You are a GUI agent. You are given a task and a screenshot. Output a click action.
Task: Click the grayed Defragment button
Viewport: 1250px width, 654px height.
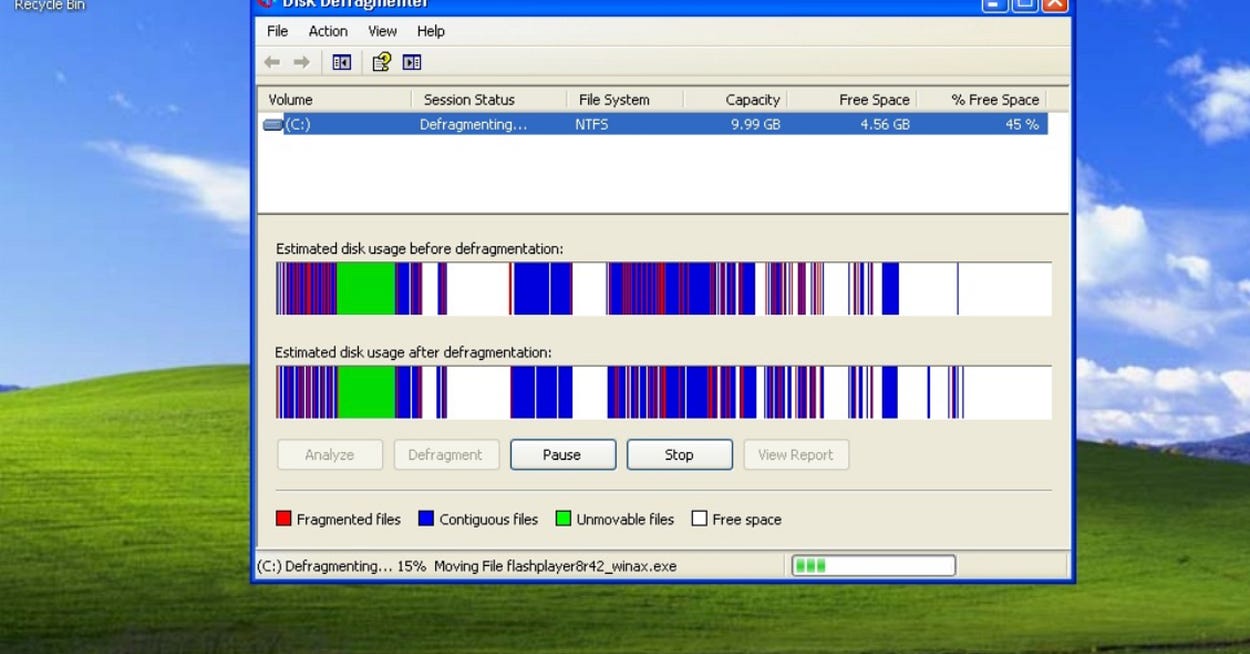(445, 454)
